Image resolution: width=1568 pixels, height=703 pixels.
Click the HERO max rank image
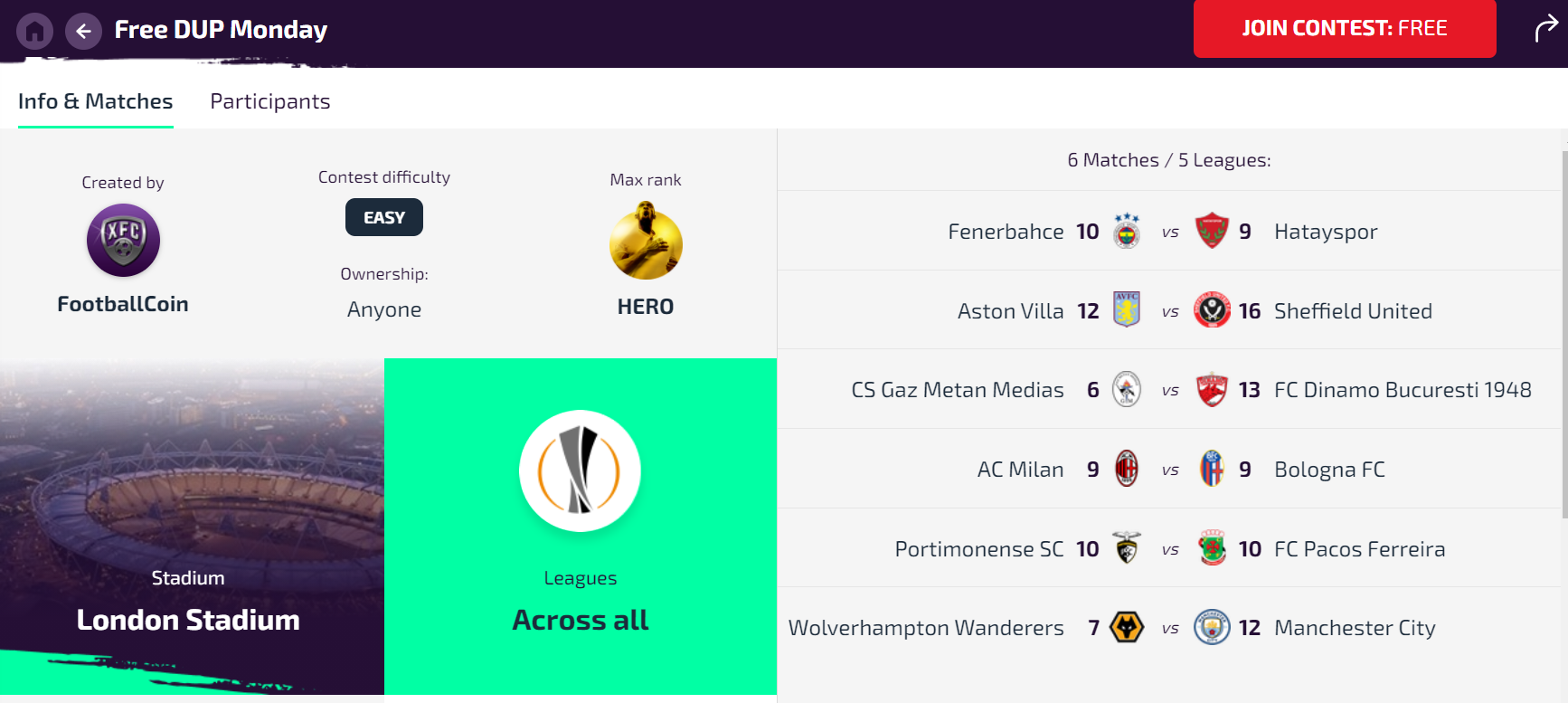click(x=646, y=241)
